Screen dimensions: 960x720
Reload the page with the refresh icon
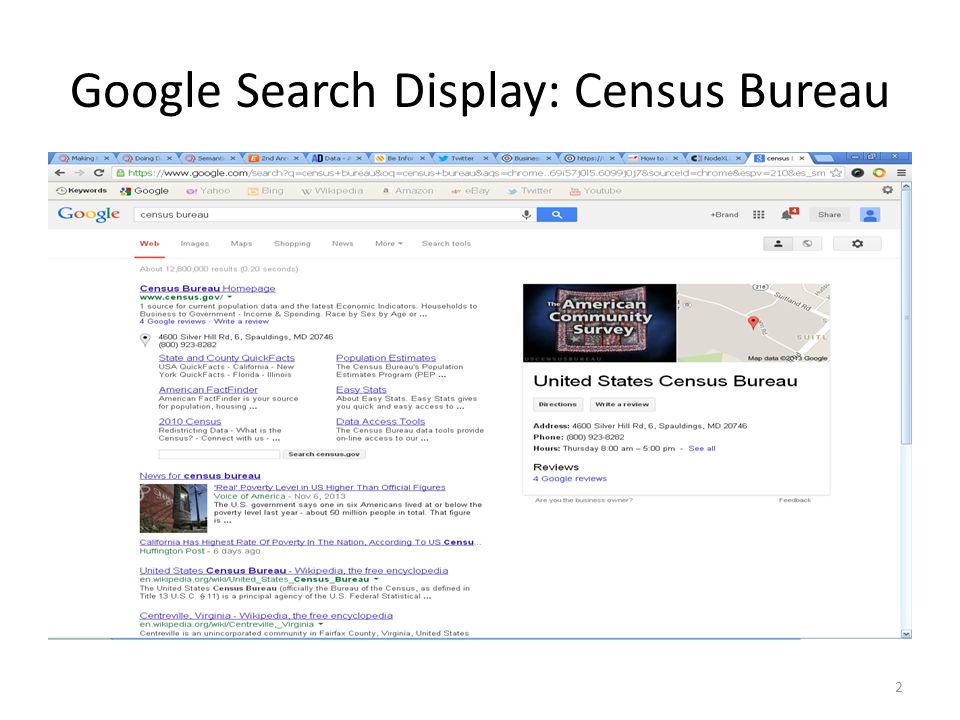tap(99, 173)
